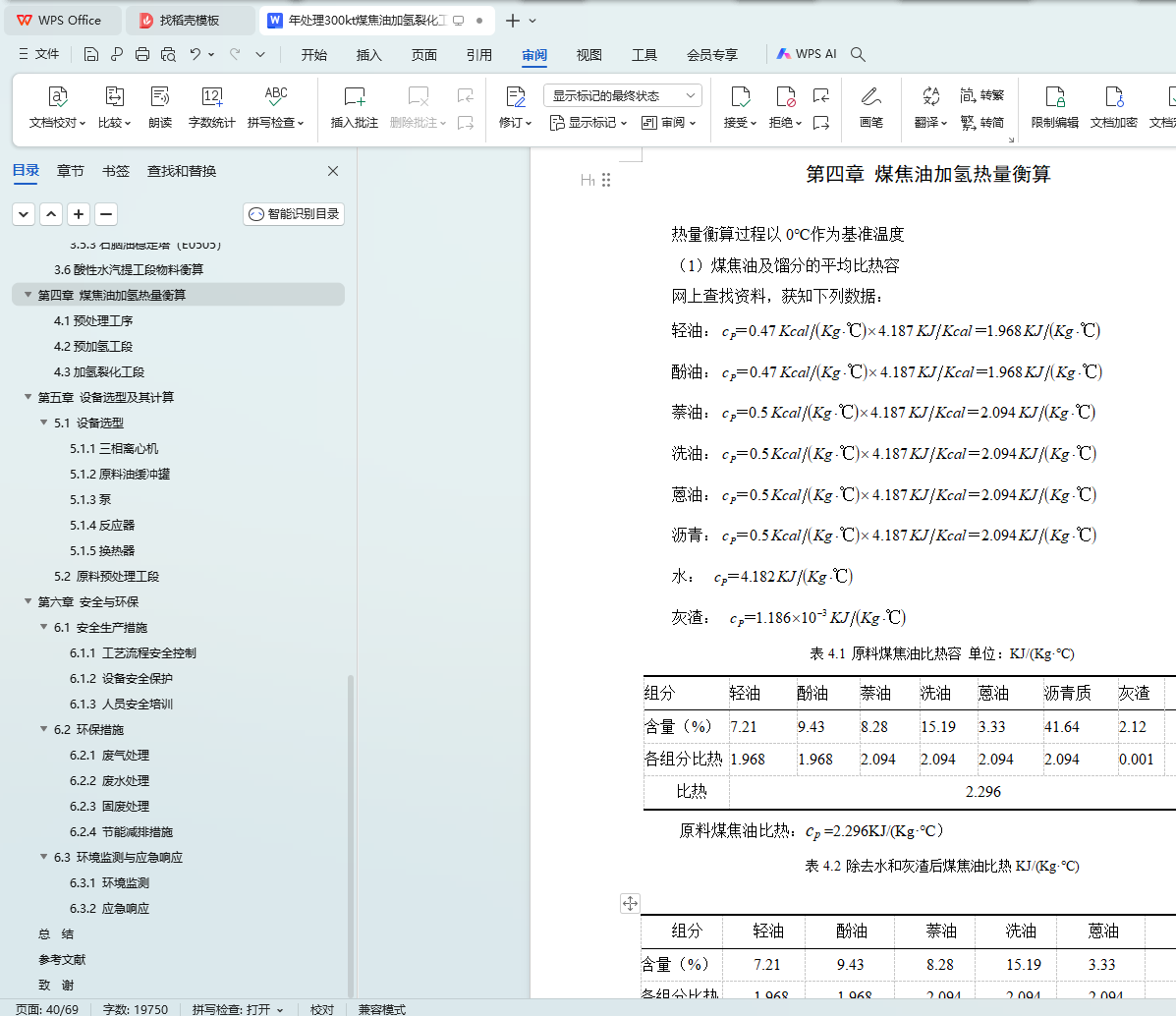Open 限制编辑 restrict editing
The height and width of the screenshot is (1016, 1176).
pos(1054,106)
